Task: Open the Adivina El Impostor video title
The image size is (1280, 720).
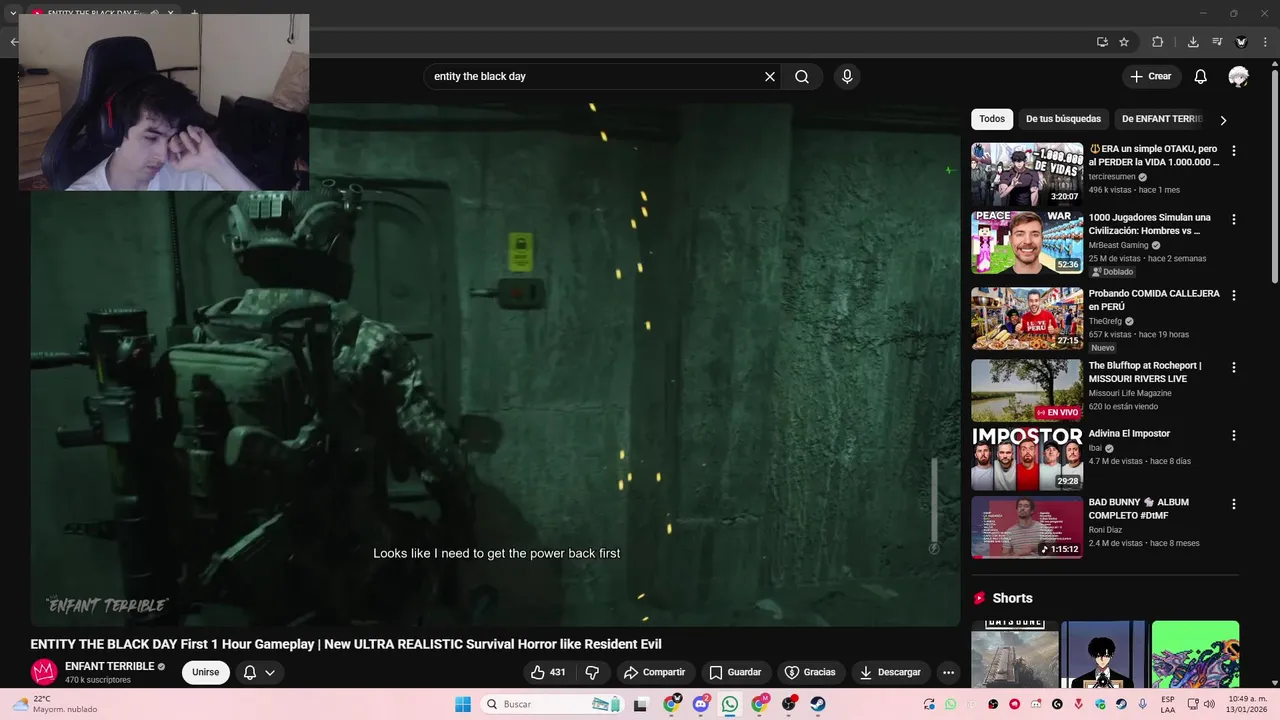Action: point(1129,434)
